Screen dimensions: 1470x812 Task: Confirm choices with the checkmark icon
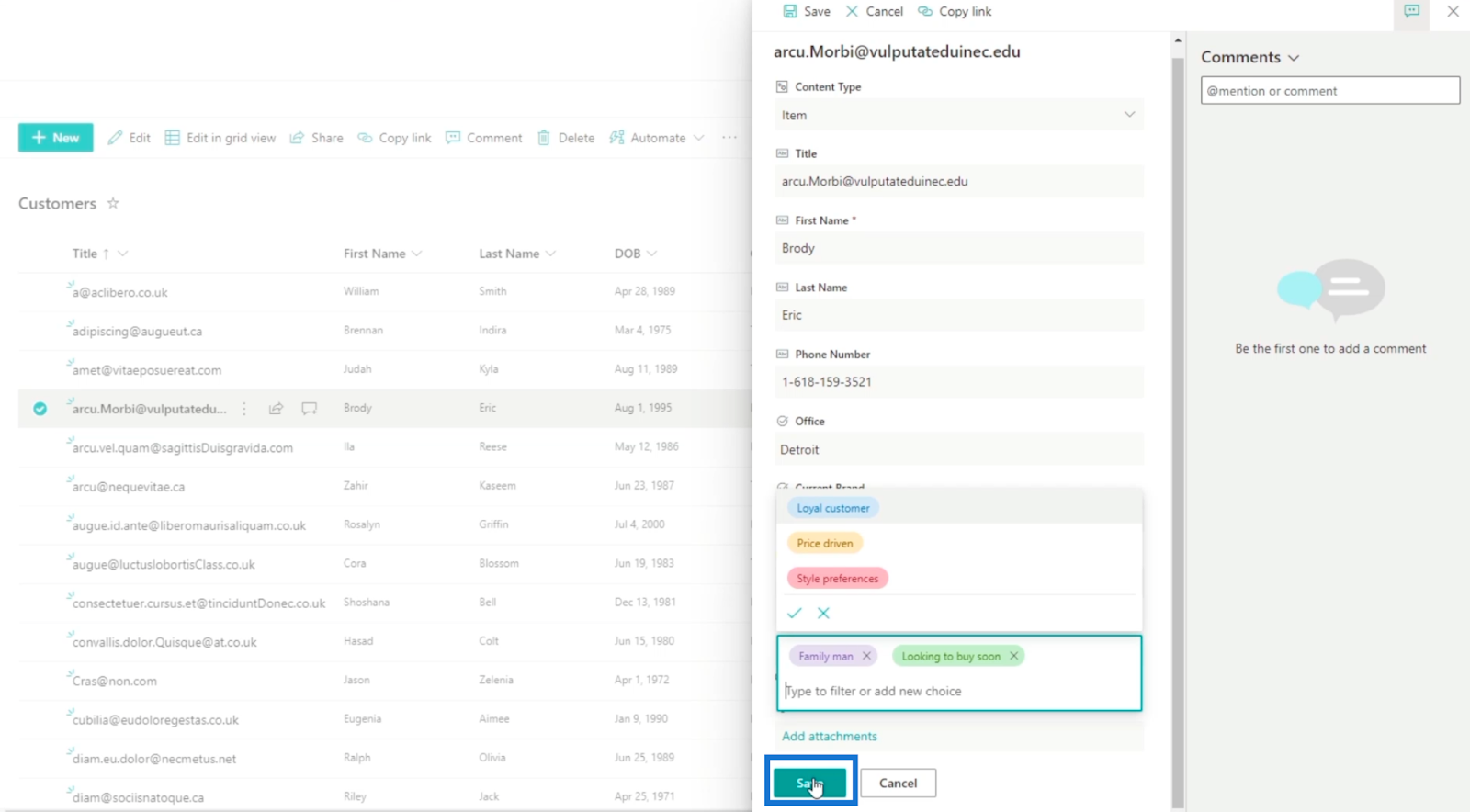click(x=795, y=613)
